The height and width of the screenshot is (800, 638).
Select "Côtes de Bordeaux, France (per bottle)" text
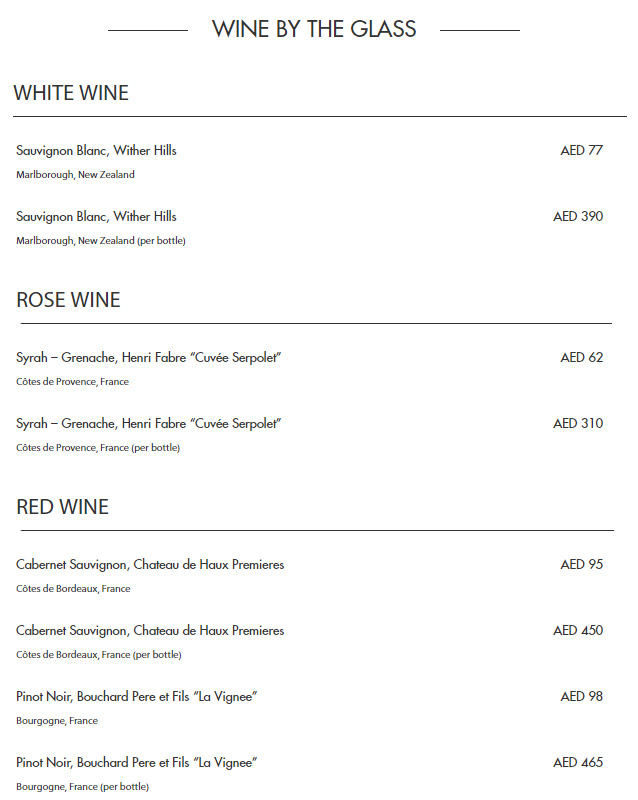(99, 655)
